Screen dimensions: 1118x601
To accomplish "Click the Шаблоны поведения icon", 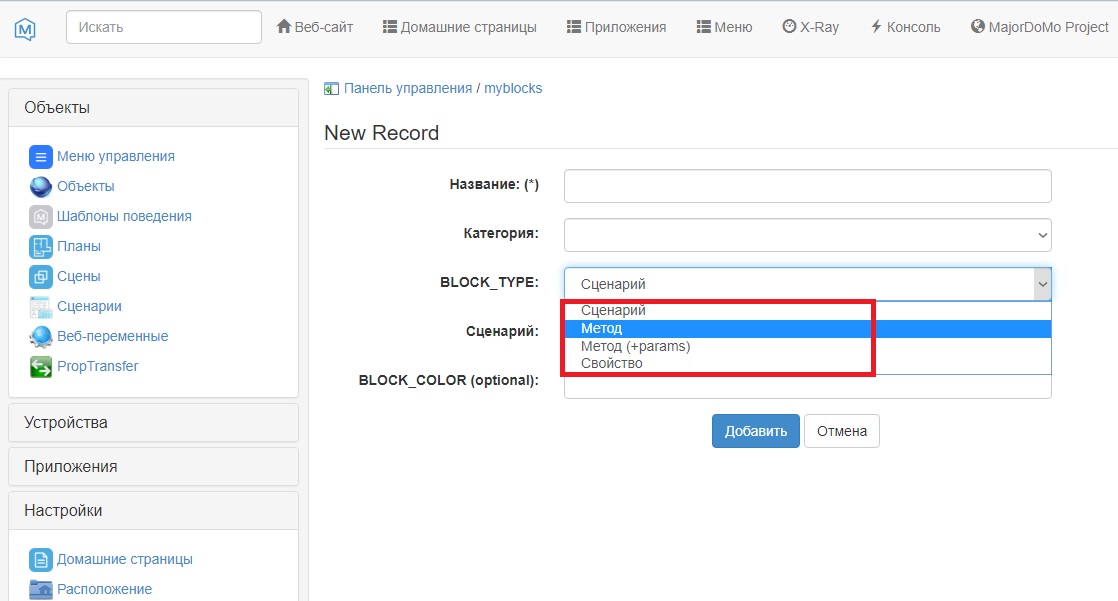I will (x=40, y=217).
